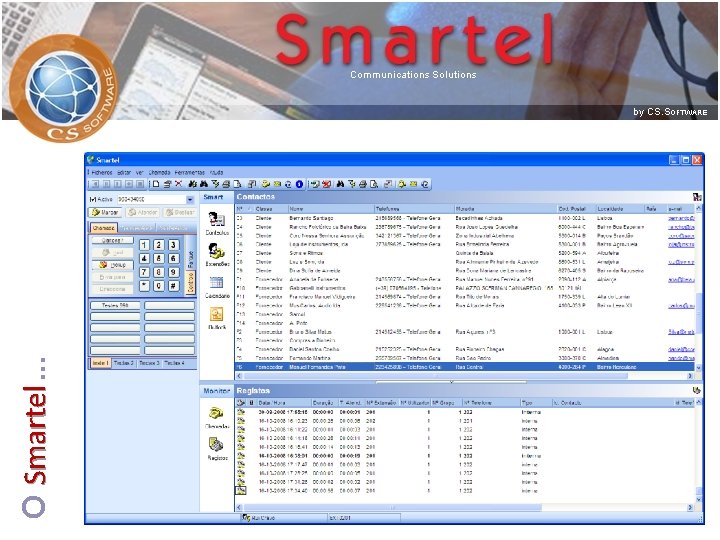This screenshot has width=720, height=540.
Task: Sort contacts by the Nome column header
Action: click(331, 209)
